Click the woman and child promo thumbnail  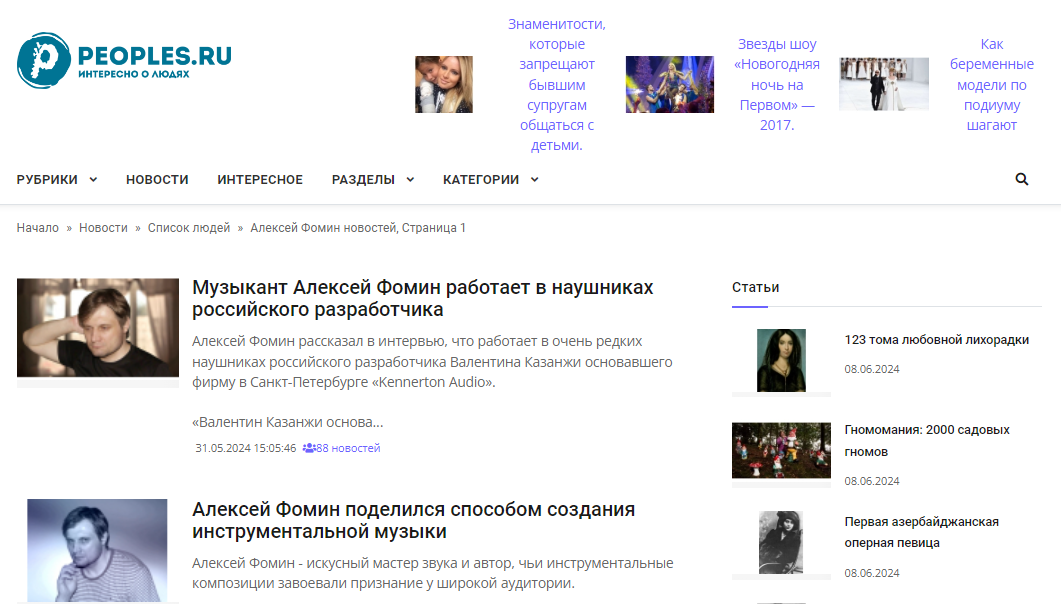click(x=444, y=85)
